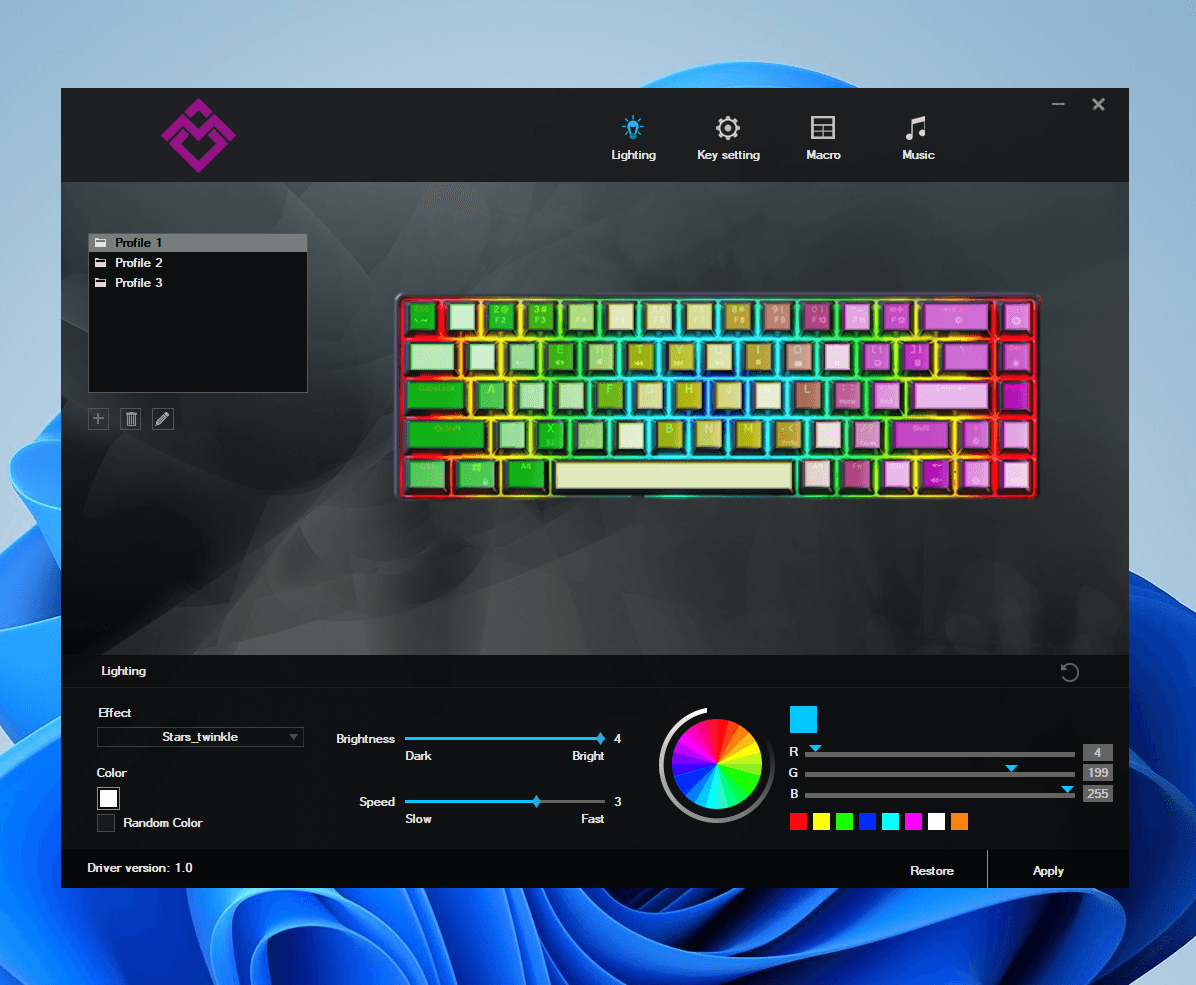Click the spacebar key on the keyboard preview
Image resolution: width=1196 pixels, height=985 pixels.
click(x=672, y=475)
